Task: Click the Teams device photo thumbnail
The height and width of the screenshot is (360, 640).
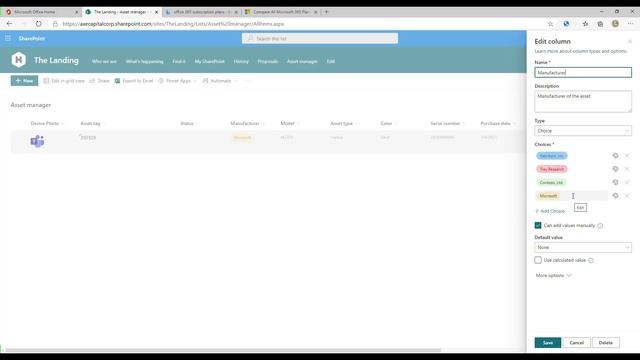Action: tap(37, 141)
